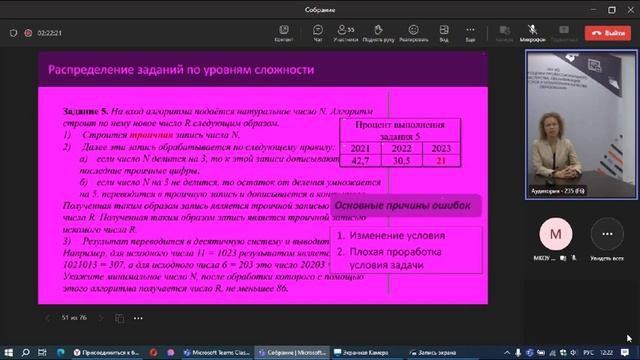
Task: Click the table cell with 42,7
Action: pyautogui.click(x=360, y=161)
